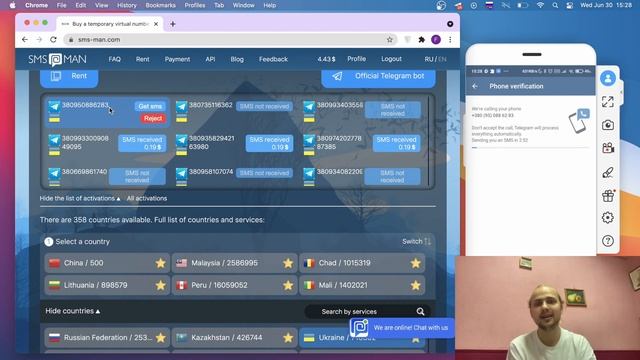The image size is (640, 360).
Task: Open the API nav item
Action: [210, 59]
